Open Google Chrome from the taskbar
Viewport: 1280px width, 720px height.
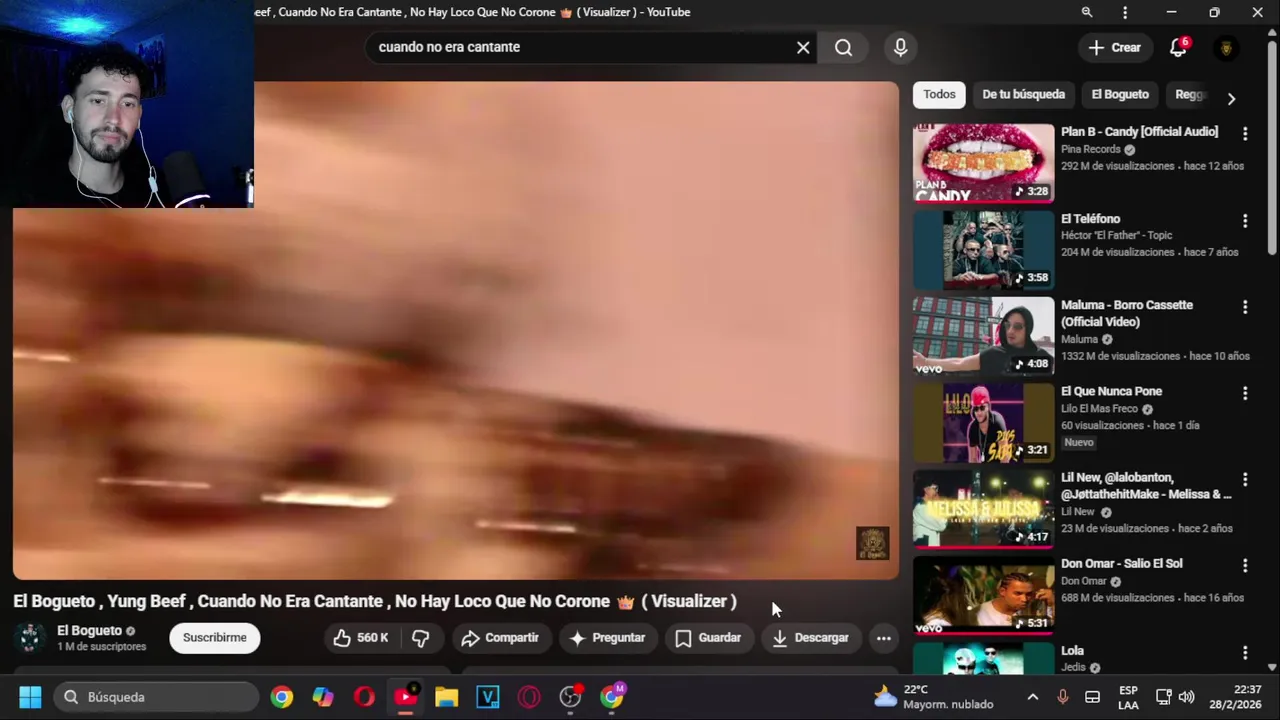pos(282,697)
